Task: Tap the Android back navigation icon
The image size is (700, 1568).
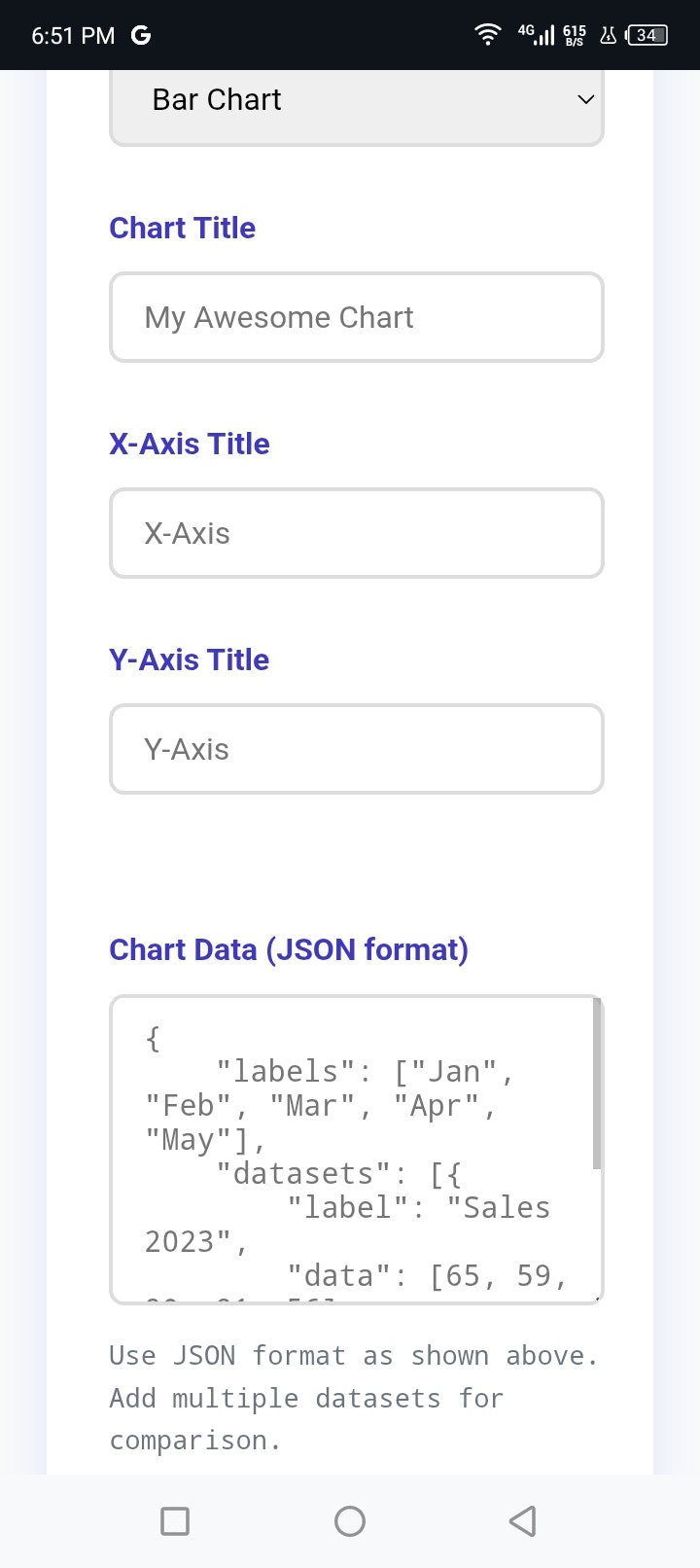Action: pyautogui.click(x=523, y=1520)
